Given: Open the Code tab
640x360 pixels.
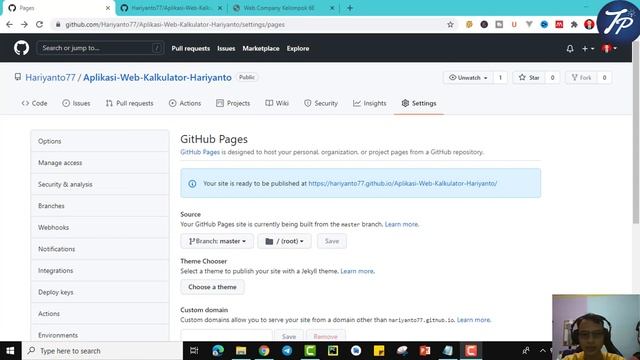Looking at the screenshot, I should pos(34,103).
